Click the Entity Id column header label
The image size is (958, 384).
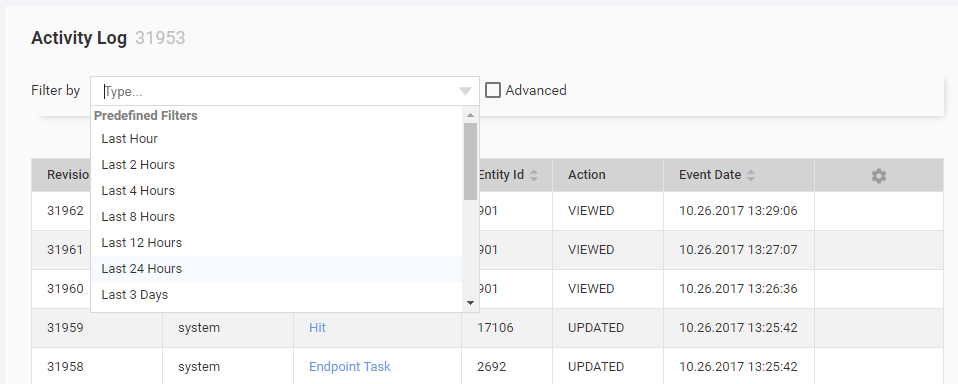coord(501,175)
